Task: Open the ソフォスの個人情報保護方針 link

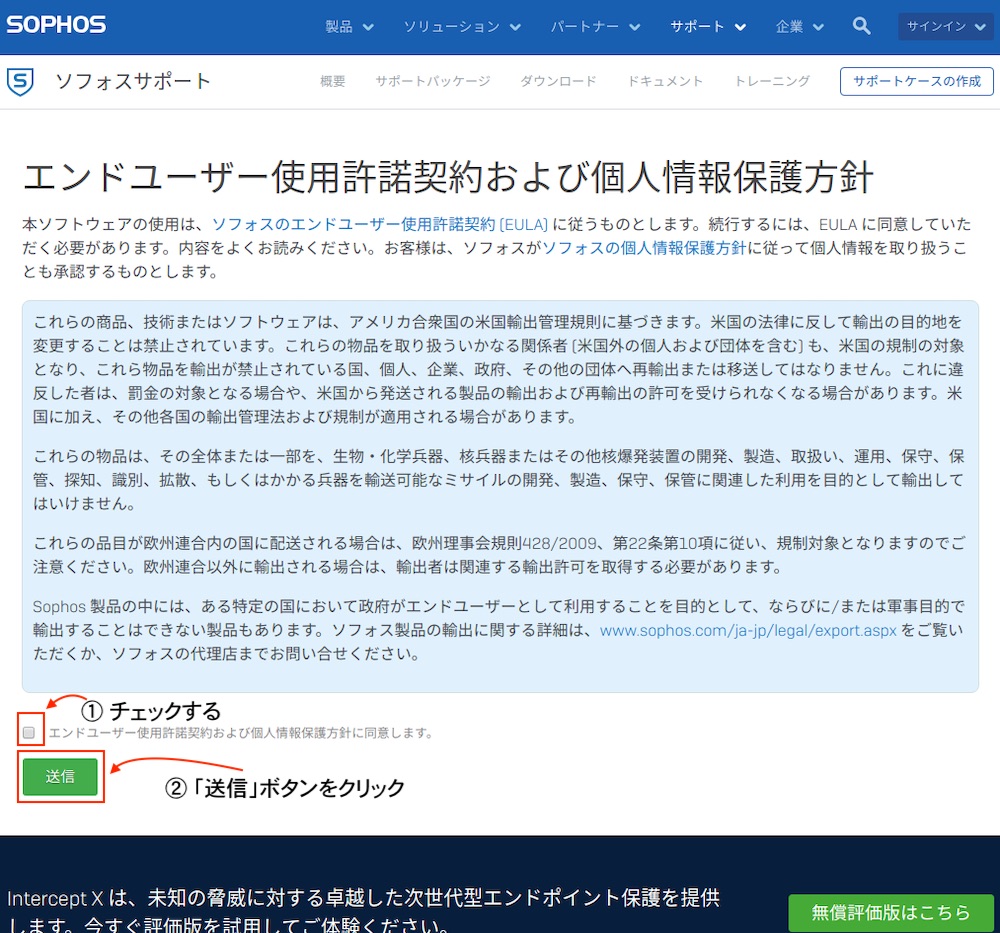Action: tap(643, 248)
